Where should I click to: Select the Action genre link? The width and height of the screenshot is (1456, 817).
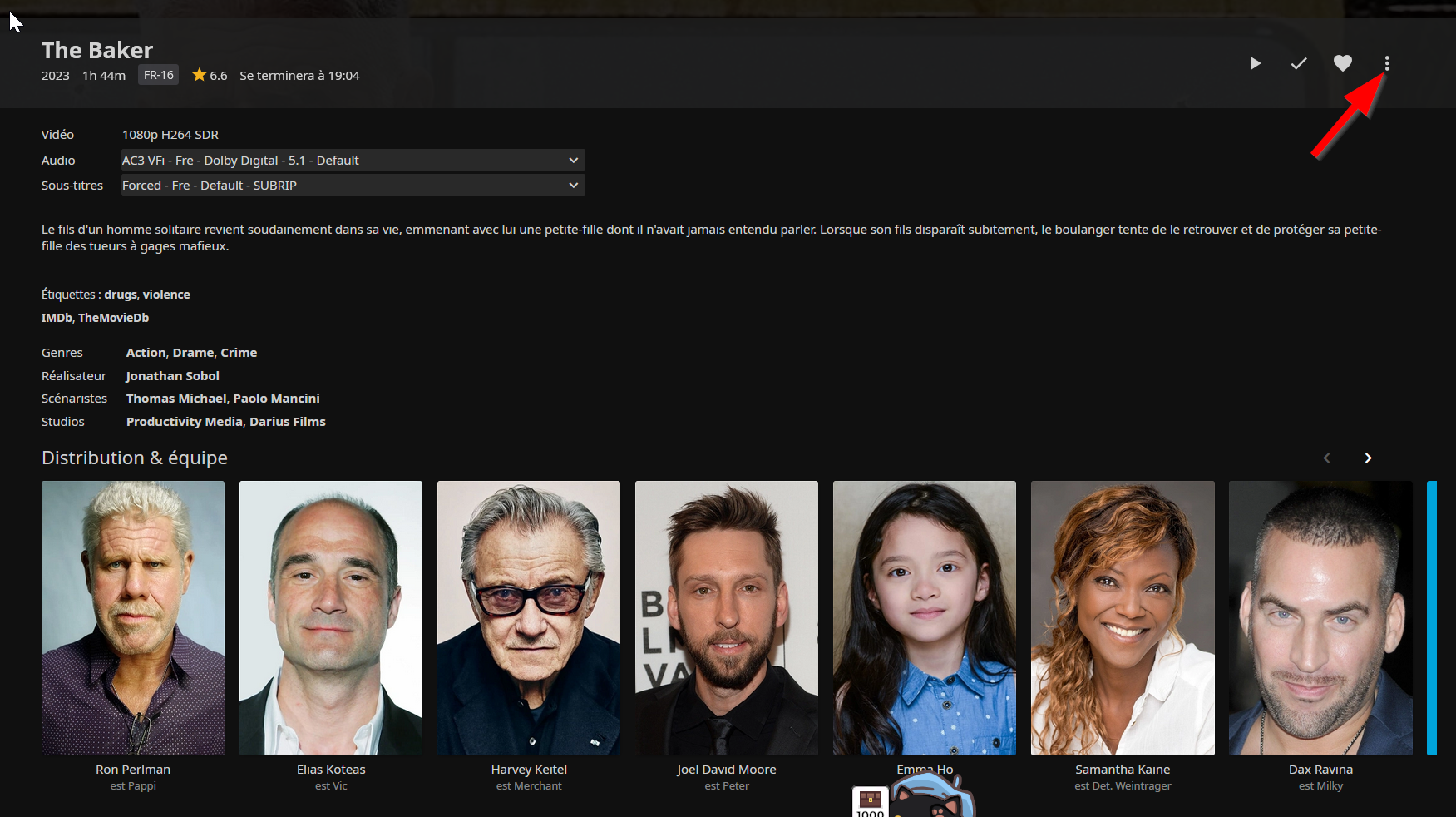[146, 353]
